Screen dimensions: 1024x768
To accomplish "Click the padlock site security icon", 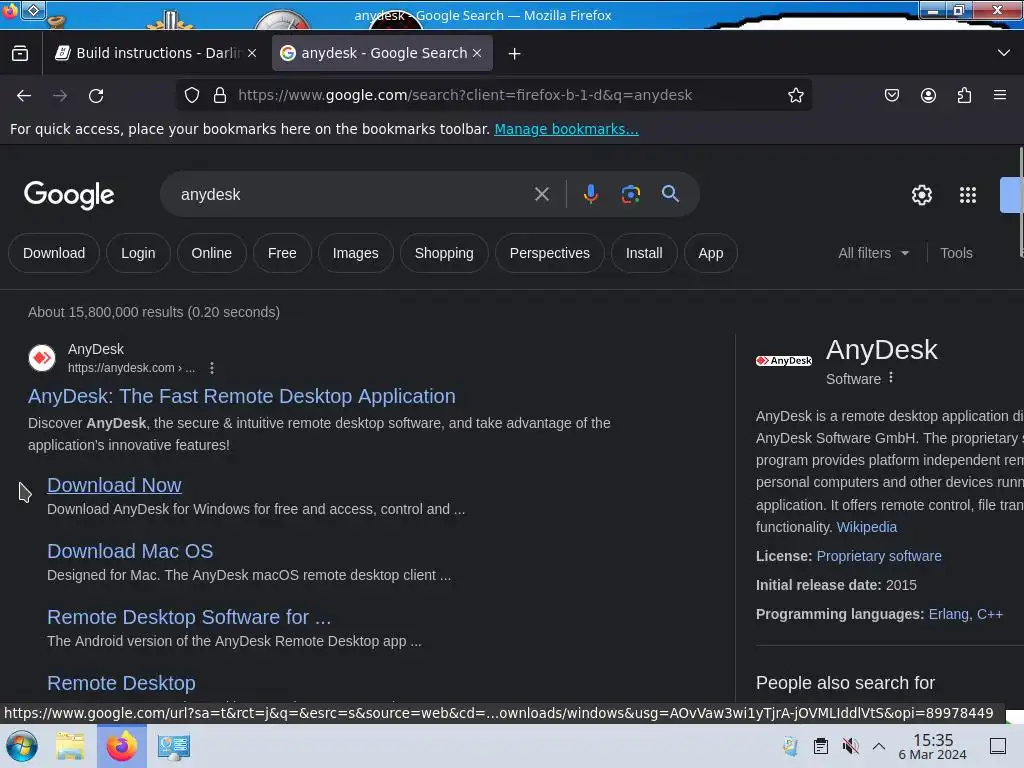I will tap(220, 95).
